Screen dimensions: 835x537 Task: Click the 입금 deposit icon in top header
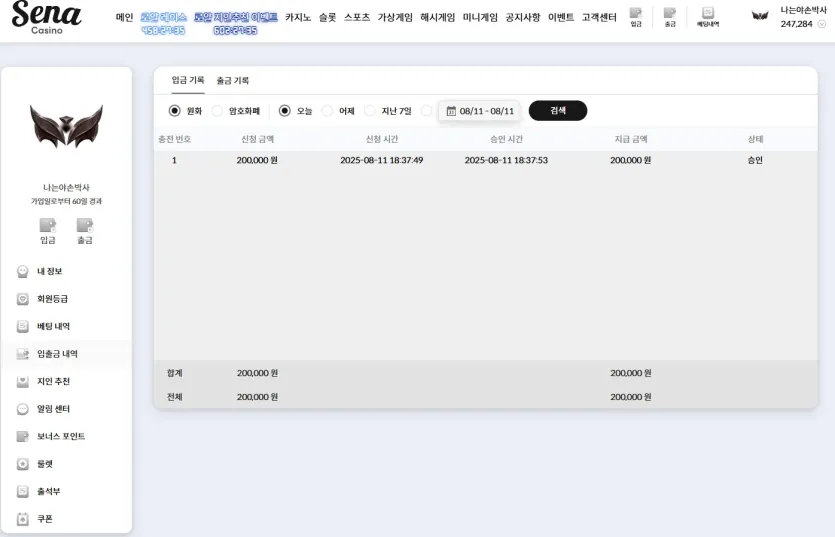pyautogui.click(x=636, y=16)
